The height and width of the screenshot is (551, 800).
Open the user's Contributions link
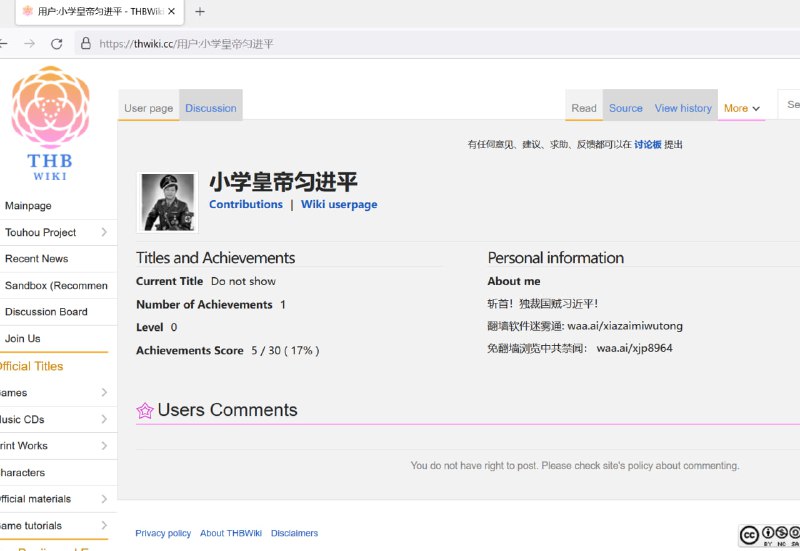pyautogui.click(x=246, y=204)
